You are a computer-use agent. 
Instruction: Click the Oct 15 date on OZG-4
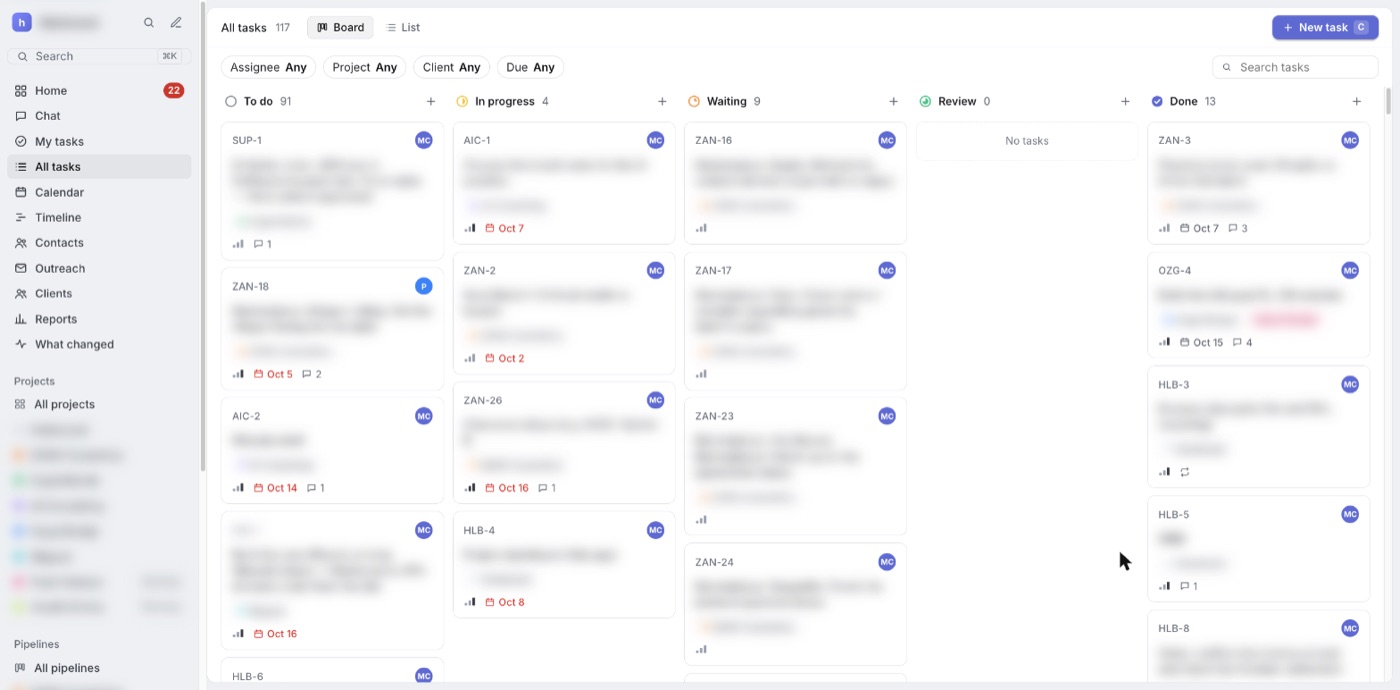pyautogui.click(x=1202, y=342)
